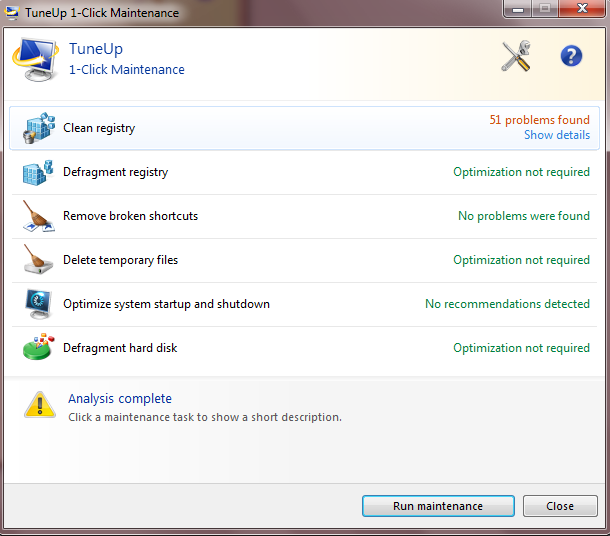
Task: Minimize the TuneUp window
Action: 517,9
